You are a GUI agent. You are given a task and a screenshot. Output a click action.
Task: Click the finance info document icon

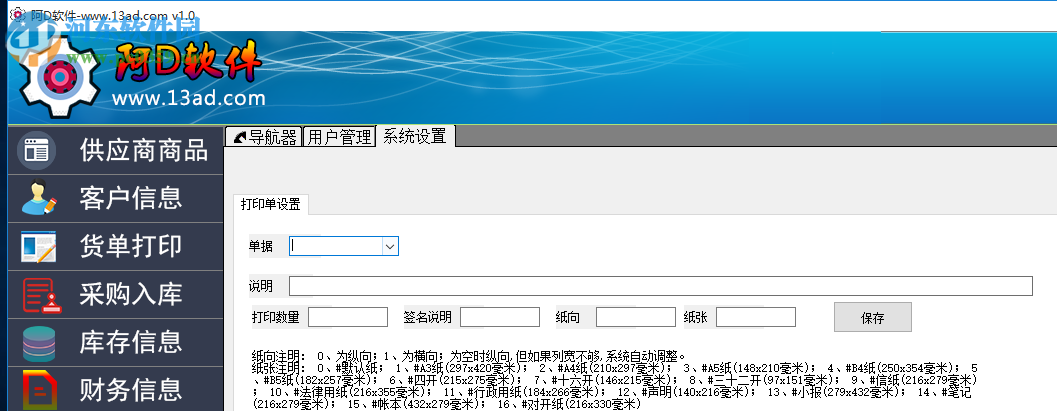coord(40,391)
